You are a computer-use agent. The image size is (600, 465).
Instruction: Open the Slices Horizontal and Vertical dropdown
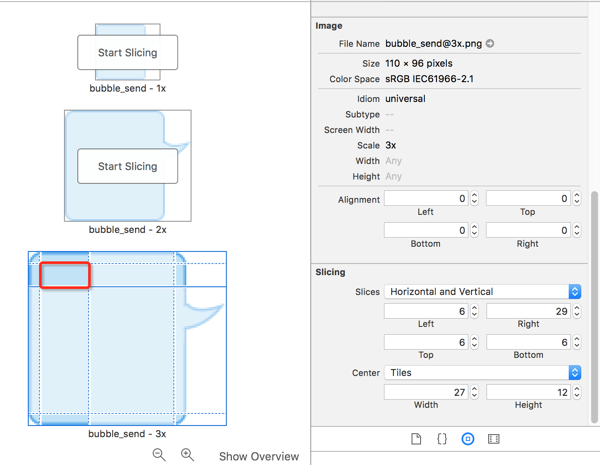click(483, 292)
